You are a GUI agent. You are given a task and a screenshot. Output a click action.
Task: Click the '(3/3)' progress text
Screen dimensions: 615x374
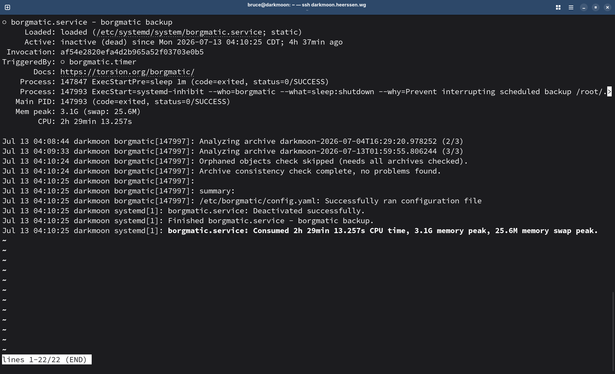coord(452,151)
